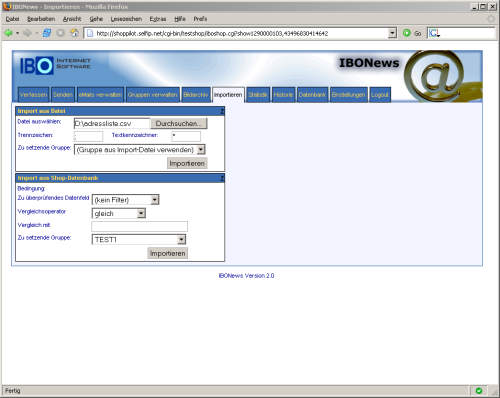
Task: Open the (kein Filter) data field dropdown
Action: click(125, 200)
